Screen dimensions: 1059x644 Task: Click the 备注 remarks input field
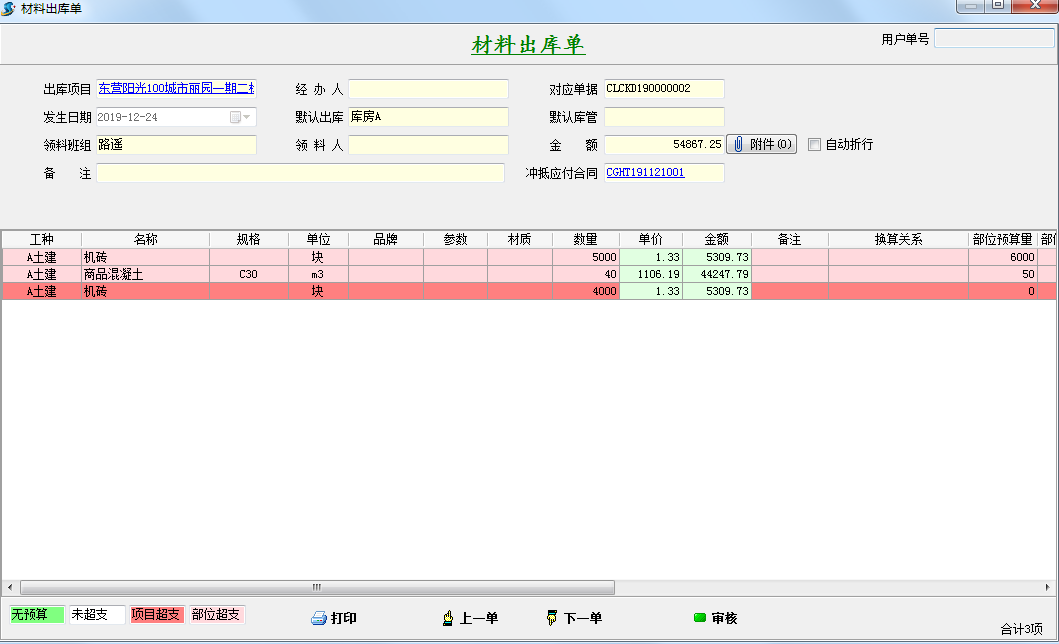click(300, 173)
